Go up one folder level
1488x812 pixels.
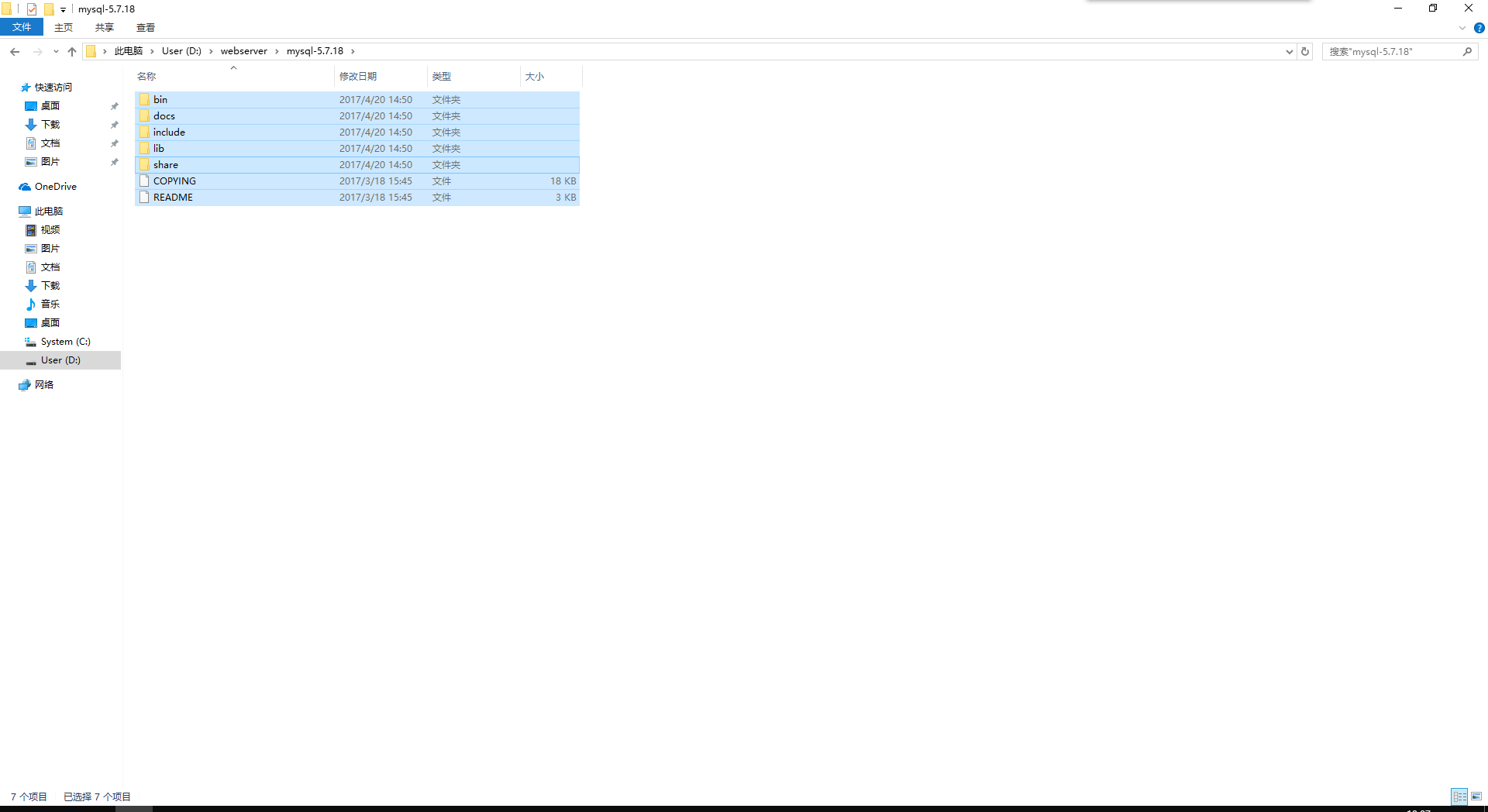click(72, 51)
